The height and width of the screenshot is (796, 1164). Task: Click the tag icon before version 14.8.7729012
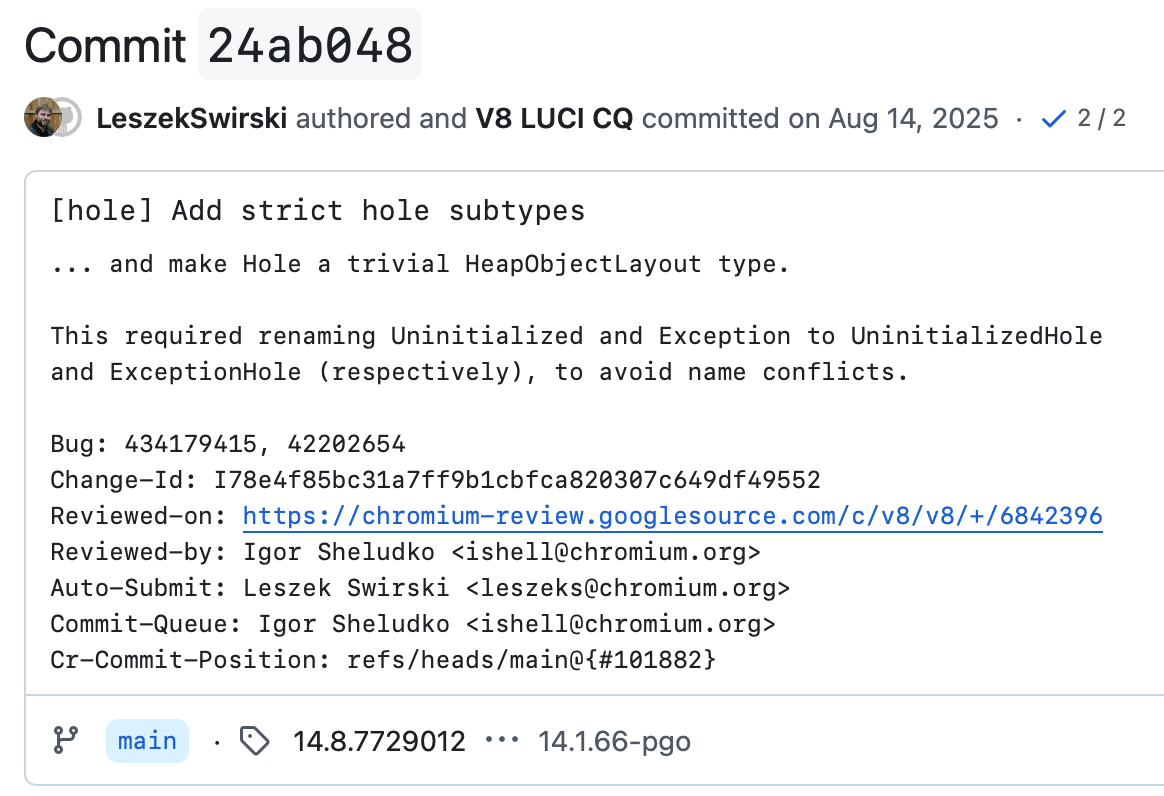256,741
